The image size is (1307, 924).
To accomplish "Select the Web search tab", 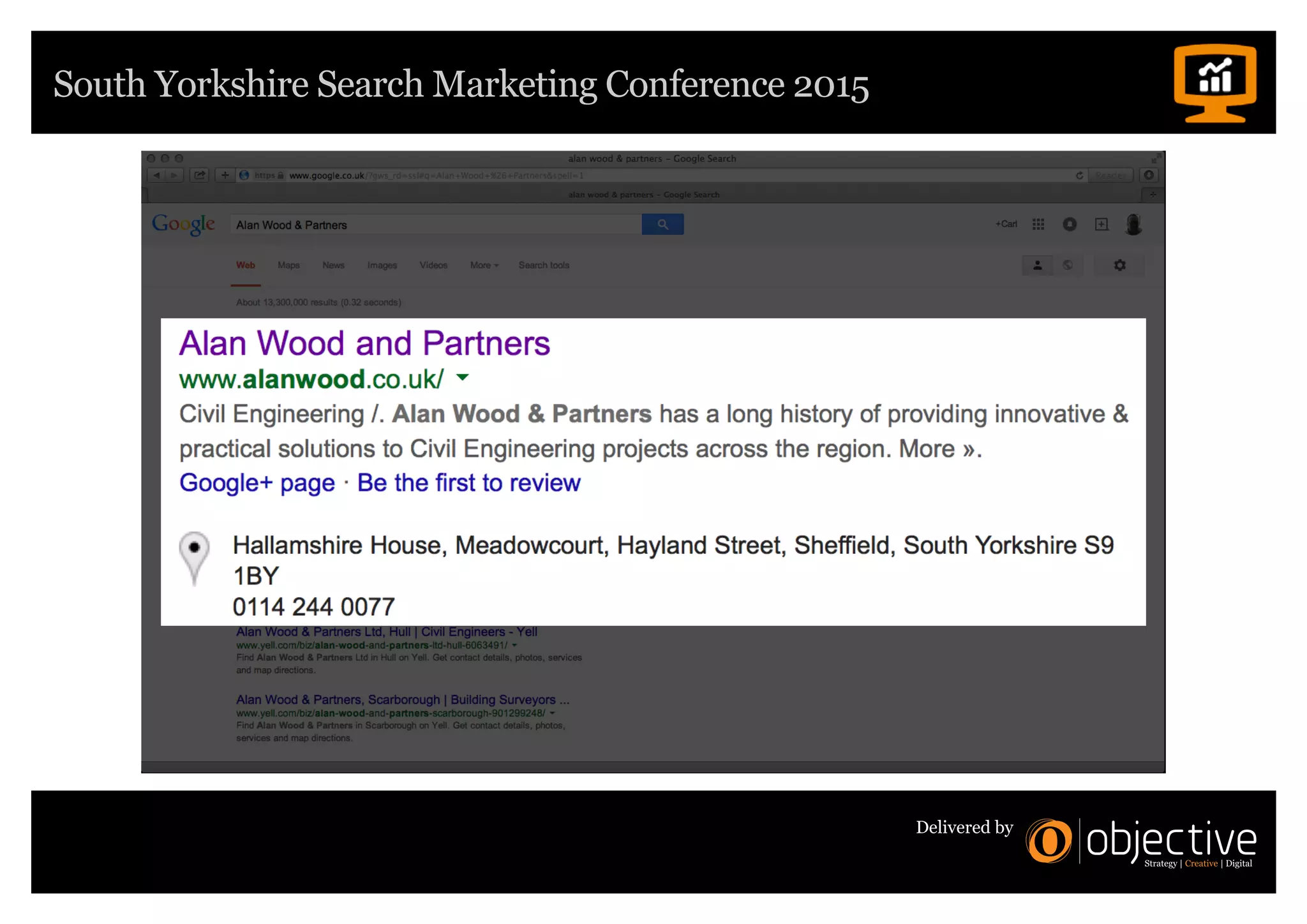I will [x=246, y=265].
